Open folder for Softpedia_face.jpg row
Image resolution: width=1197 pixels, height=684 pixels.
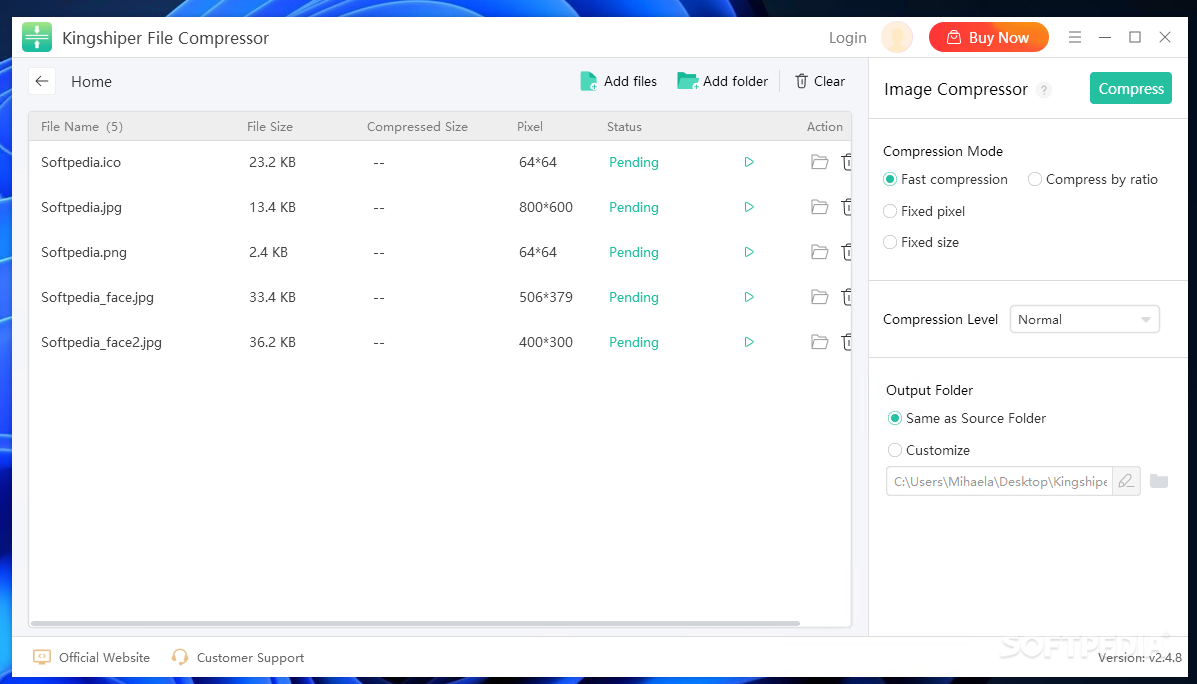point(819,297)
